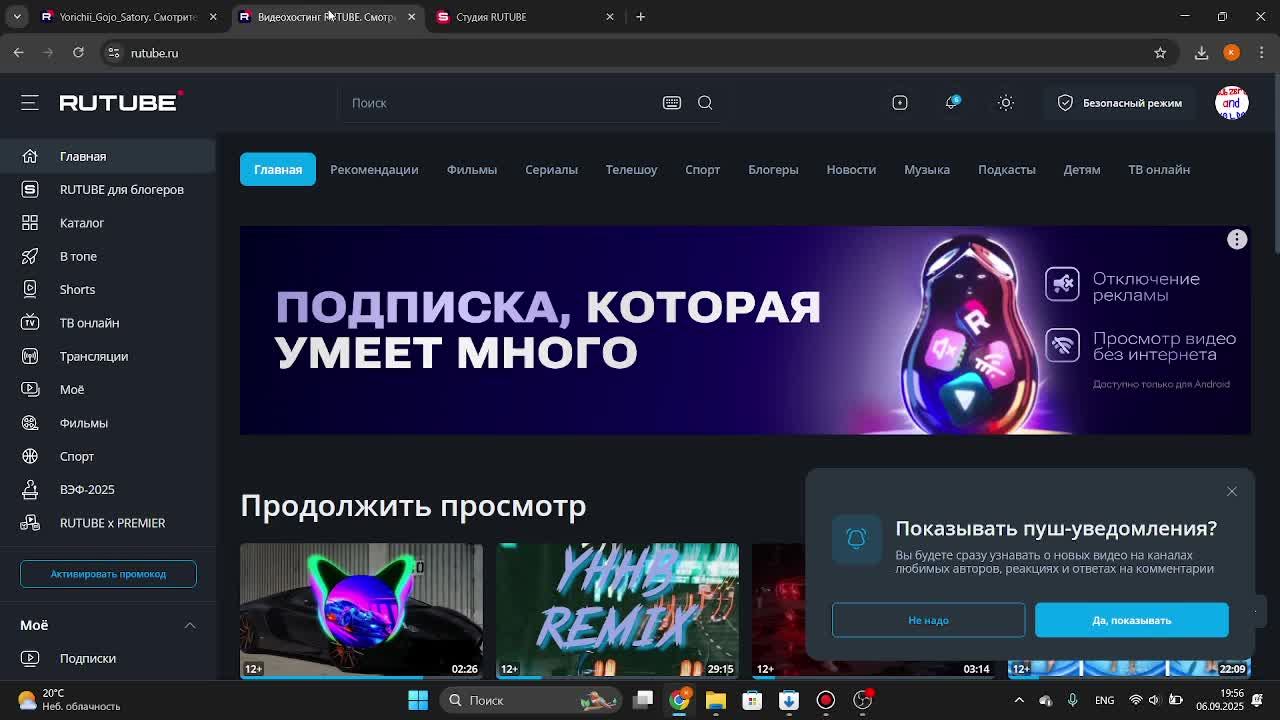The width and height of the screenshot is (1280, 720).
Task: Open Спорт in the sidebar
Action: click(x=108, y=456)
